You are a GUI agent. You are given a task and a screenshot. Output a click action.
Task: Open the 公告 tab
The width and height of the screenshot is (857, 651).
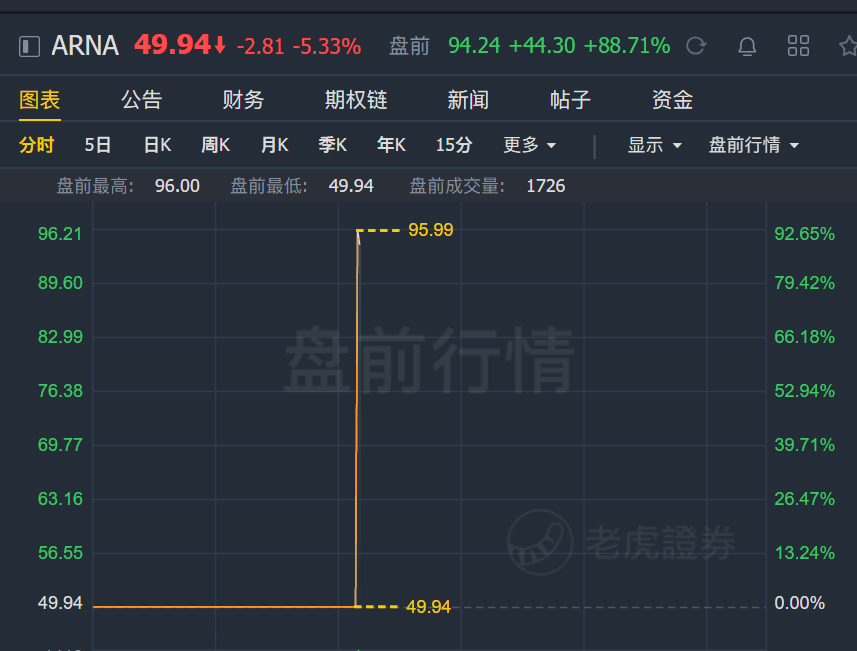(142, 100)
